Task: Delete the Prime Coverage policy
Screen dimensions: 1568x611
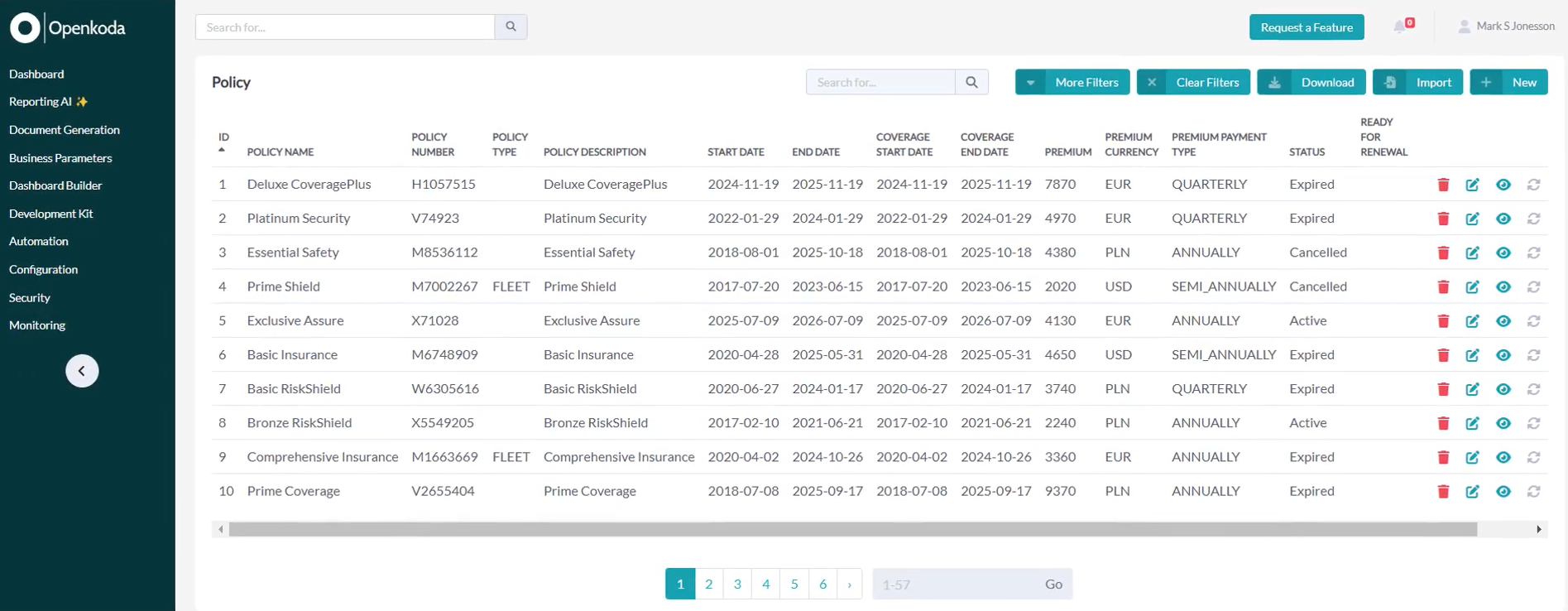Action: [1443, 491]
